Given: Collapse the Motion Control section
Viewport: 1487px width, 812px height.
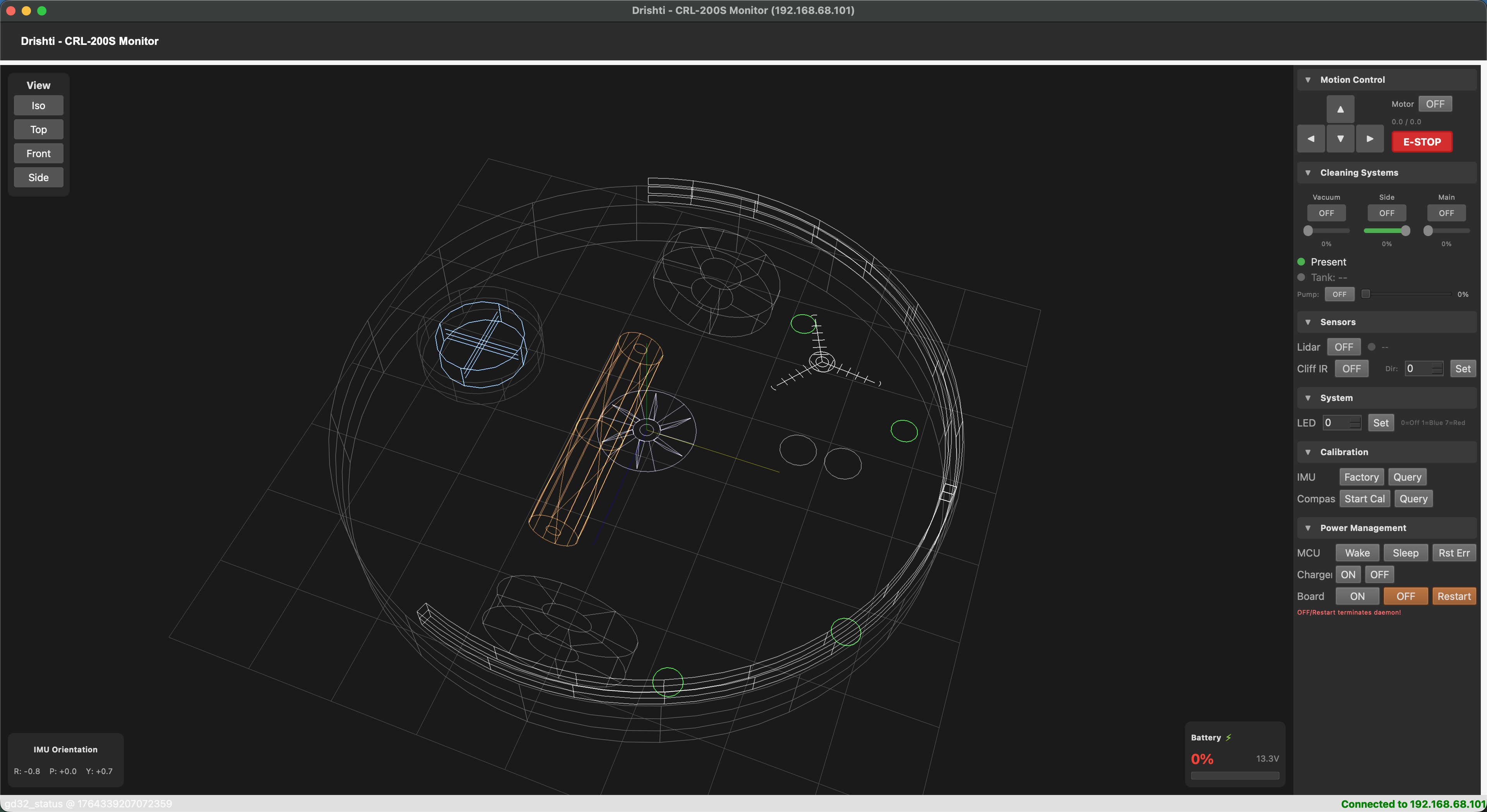Looking at the screenshot, I should coord(1308,80).
